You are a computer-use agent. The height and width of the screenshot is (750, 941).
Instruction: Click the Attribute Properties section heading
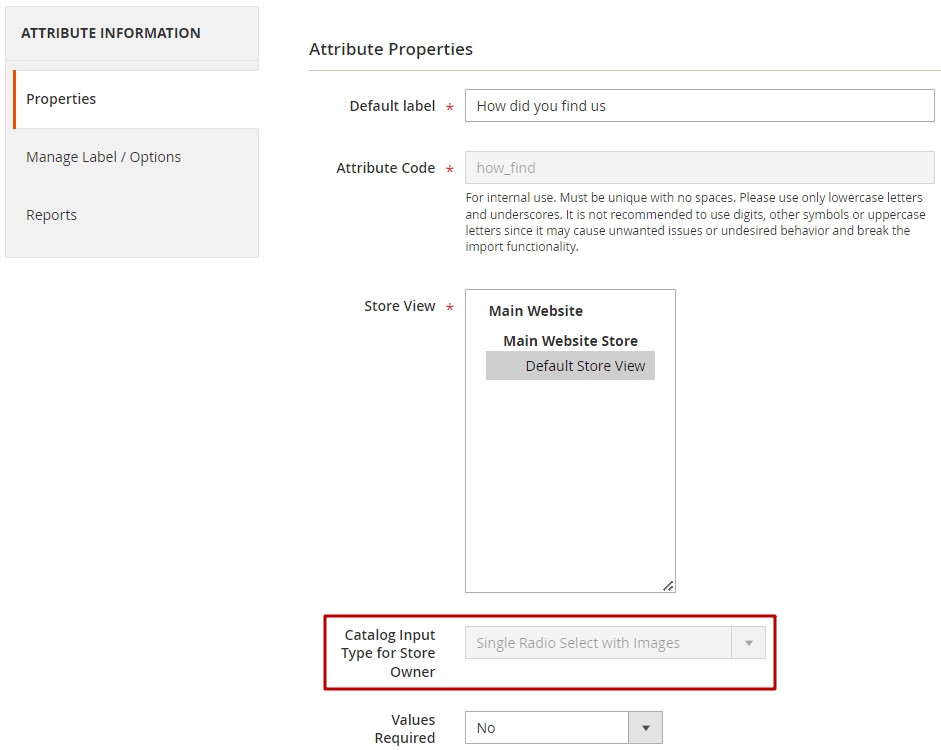(x=391, y=49)
